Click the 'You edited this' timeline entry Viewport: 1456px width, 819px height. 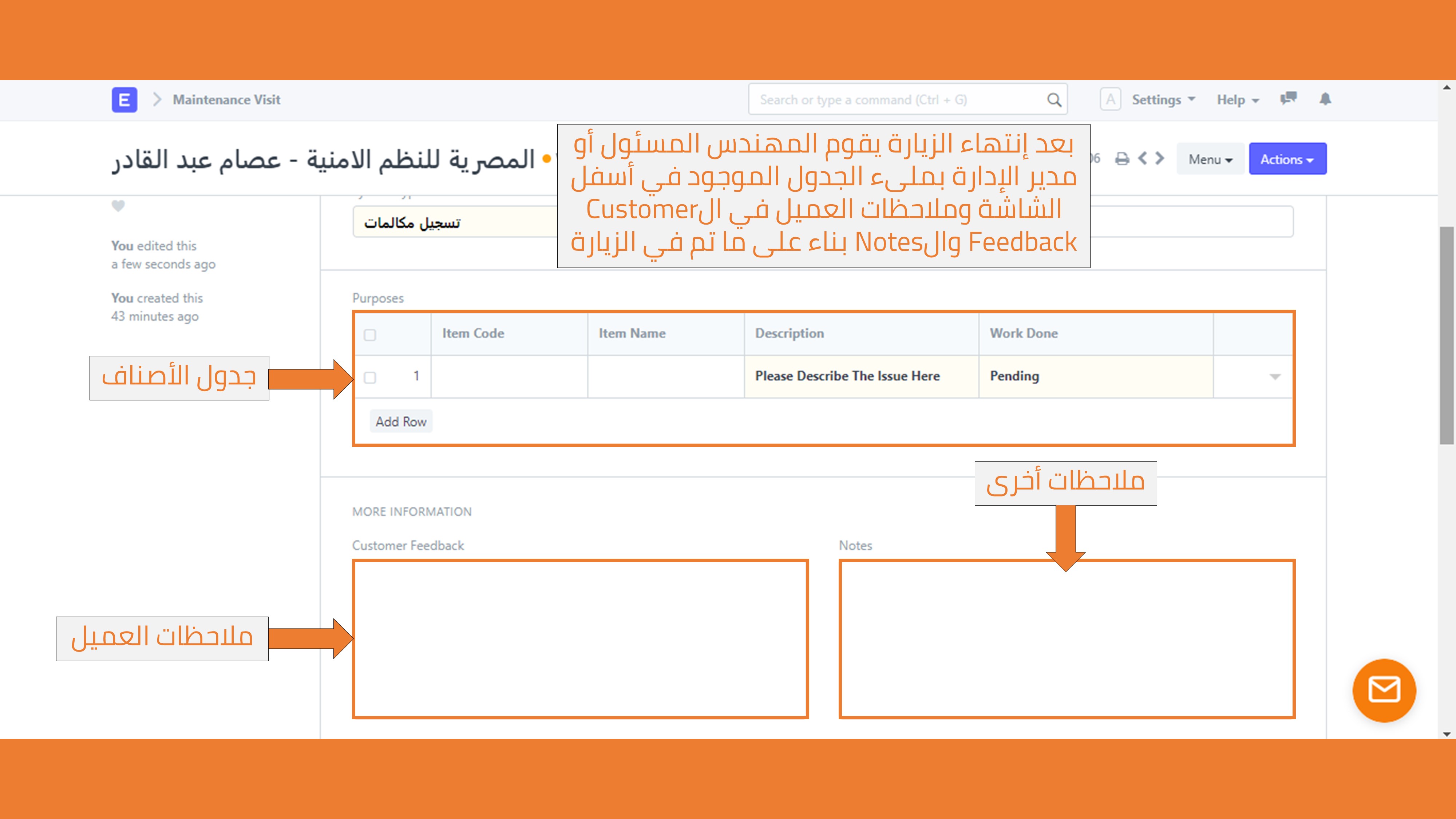point(163,255)
